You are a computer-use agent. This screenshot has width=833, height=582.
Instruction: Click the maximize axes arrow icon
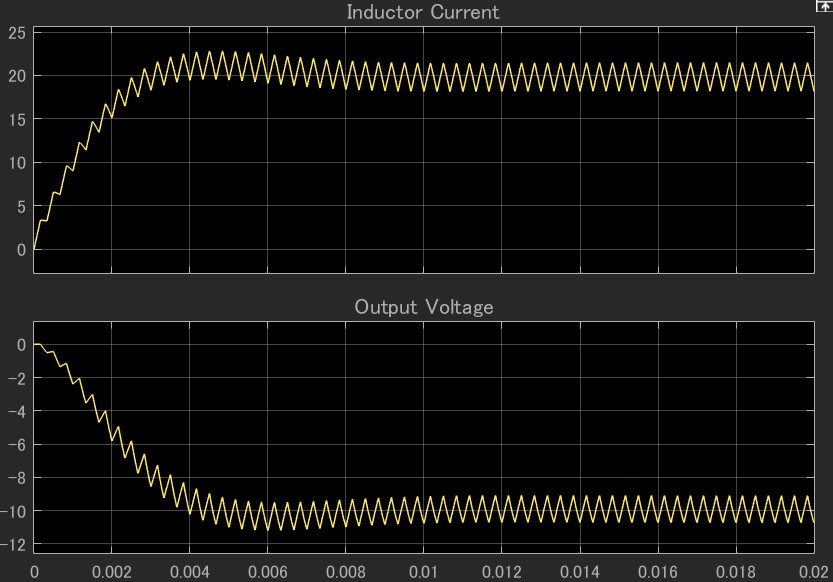point(824,6)
